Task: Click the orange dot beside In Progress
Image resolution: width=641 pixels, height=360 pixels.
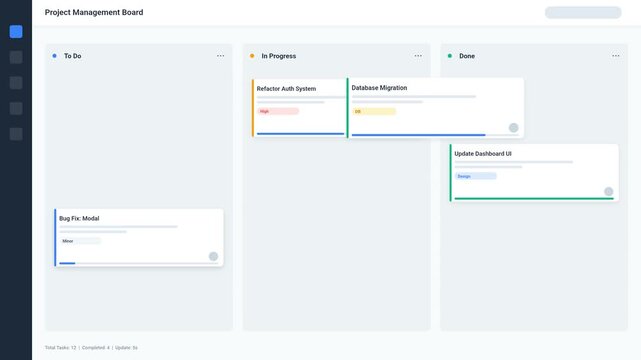Action: [252, 56]
